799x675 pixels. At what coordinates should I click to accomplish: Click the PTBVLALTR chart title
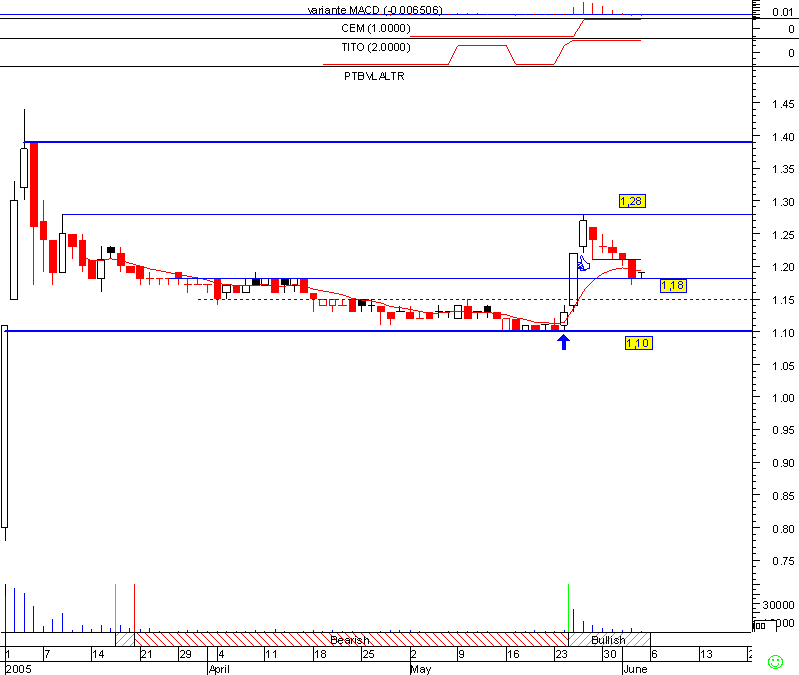tap(374, 76)
